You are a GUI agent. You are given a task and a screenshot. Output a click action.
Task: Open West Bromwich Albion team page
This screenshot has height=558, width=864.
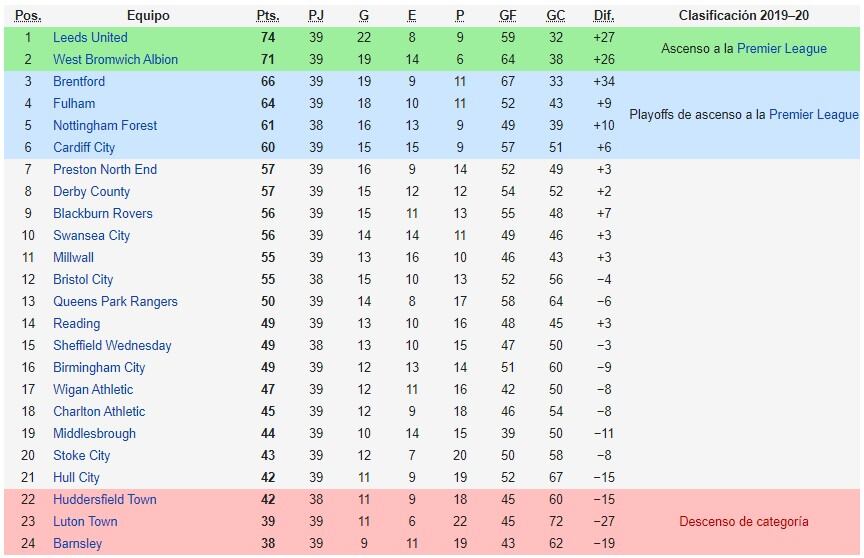pyautogui.click(x=115, y=59)
